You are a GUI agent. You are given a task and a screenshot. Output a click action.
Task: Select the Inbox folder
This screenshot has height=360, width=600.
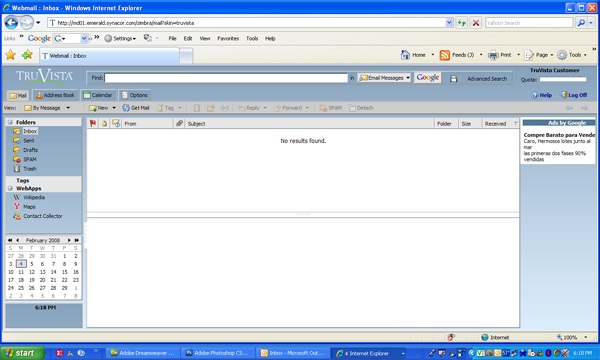pos(30,131)
